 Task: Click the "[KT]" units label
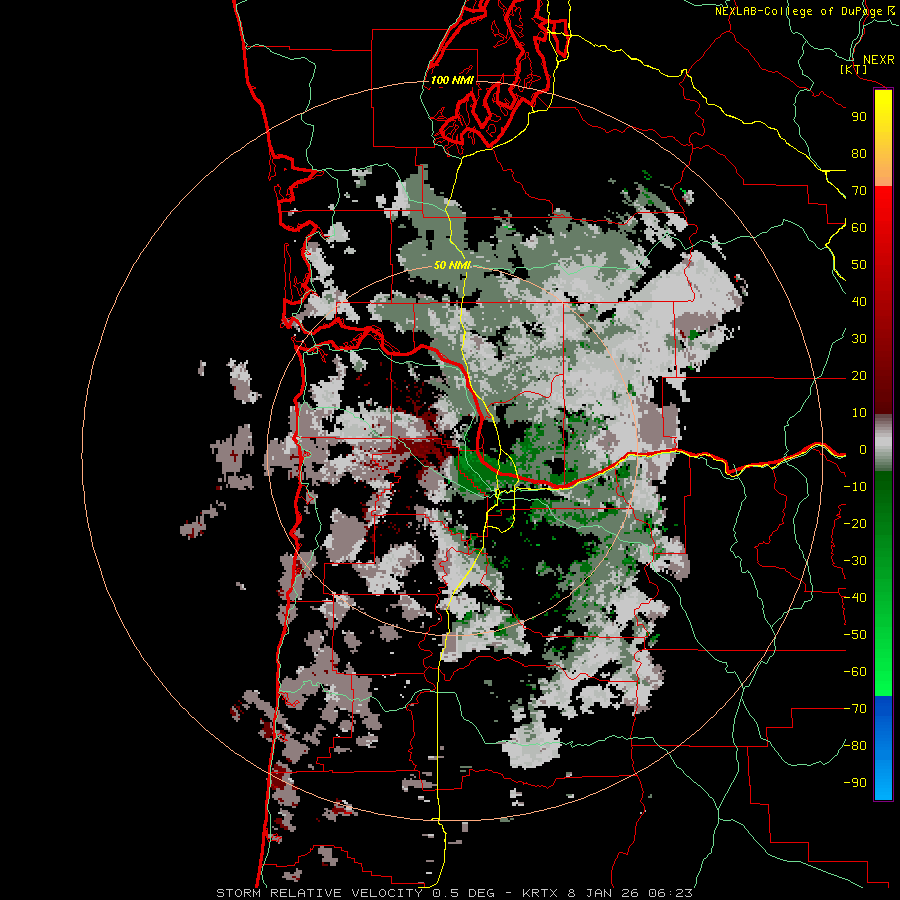[854, 70]
